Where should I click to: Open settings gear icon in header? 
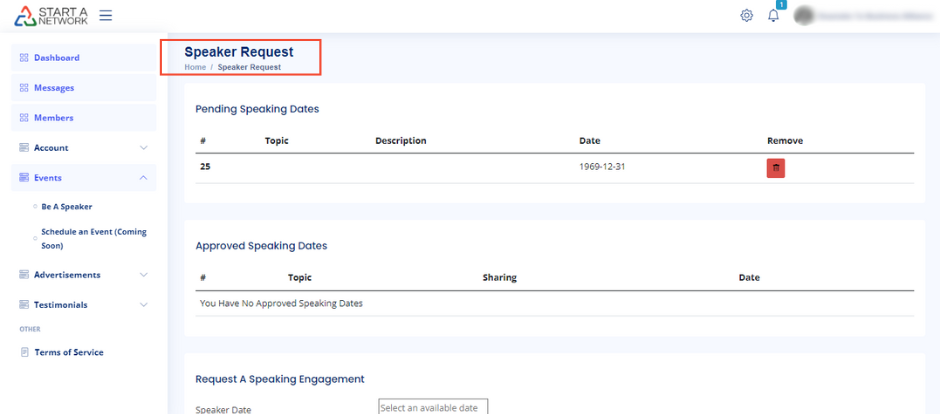746,16
